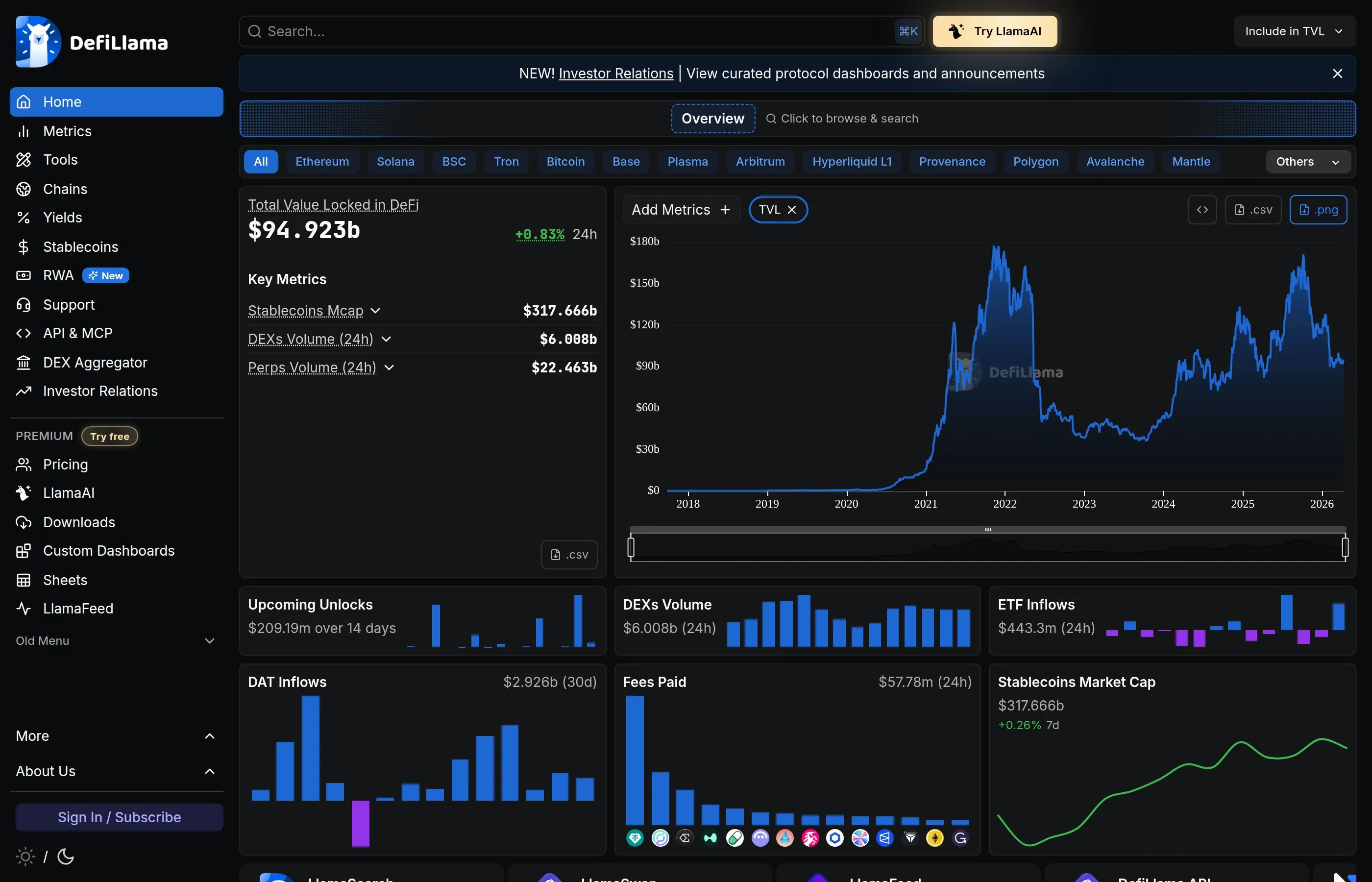1372x882 pixels.
Task: Open the Add Metrics menu
Action: click(682, 210)
